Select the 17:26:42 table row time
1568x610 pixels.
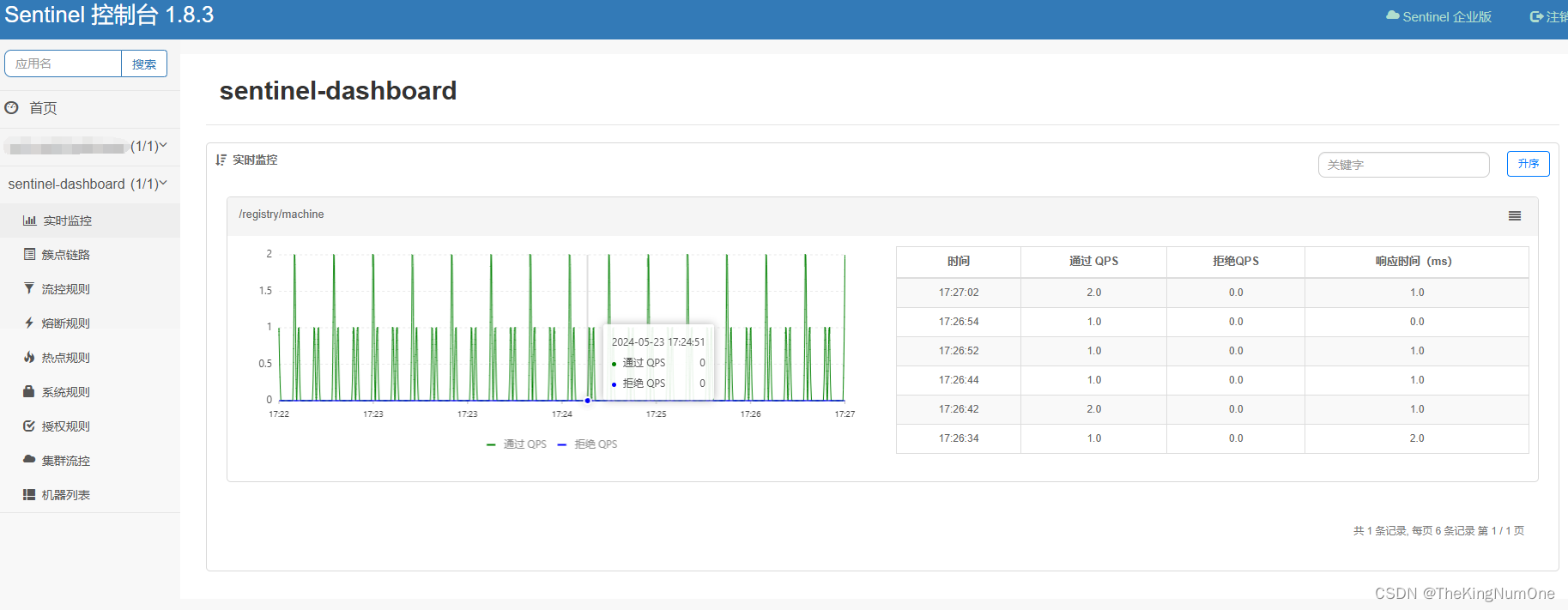point(959,409)
